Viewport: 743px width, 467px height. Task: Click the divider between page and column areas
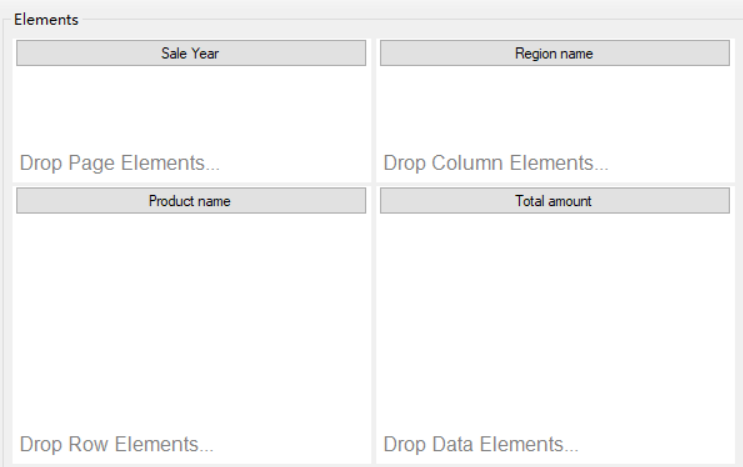(x=374, y=110)
